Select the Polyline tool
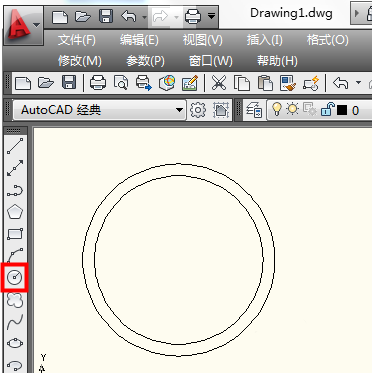This screenshot has width=372, height=373. tap(15, 191)
